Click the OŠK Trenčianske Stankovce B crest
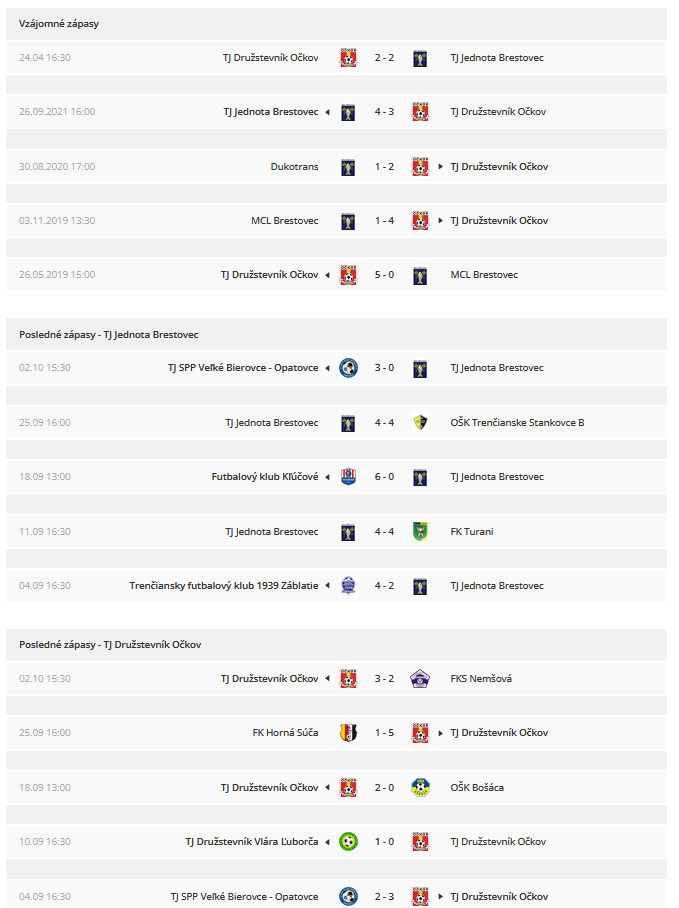 pos(420,422)
